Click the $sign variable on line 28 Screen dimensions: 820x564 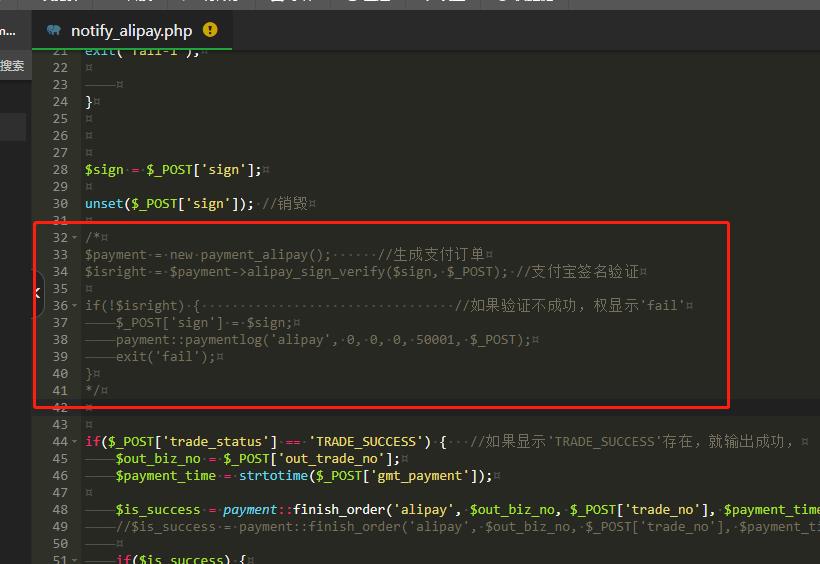coord(104,169)
